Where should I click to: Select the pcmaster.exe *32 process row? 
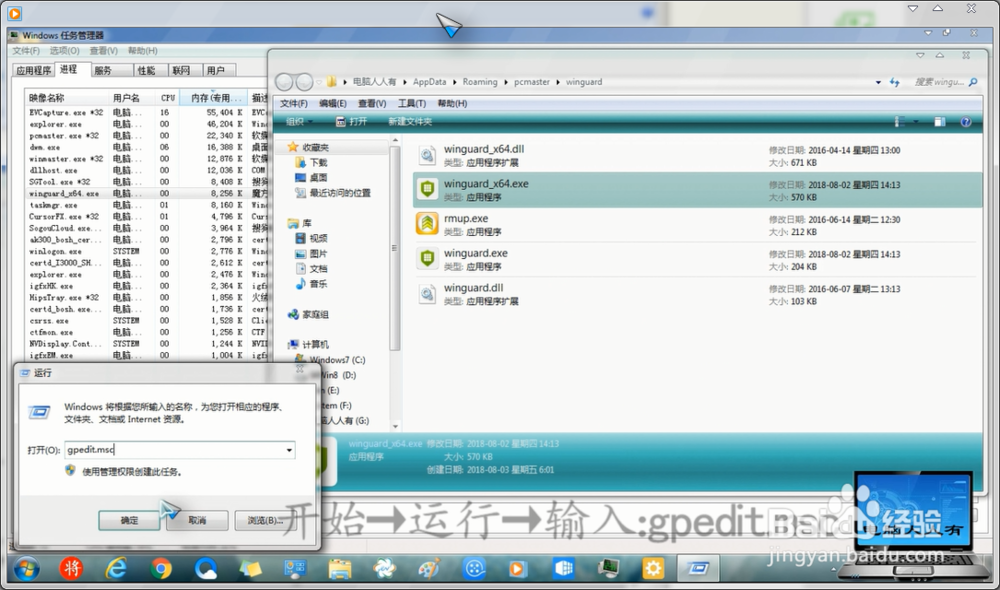click(145, 136)
